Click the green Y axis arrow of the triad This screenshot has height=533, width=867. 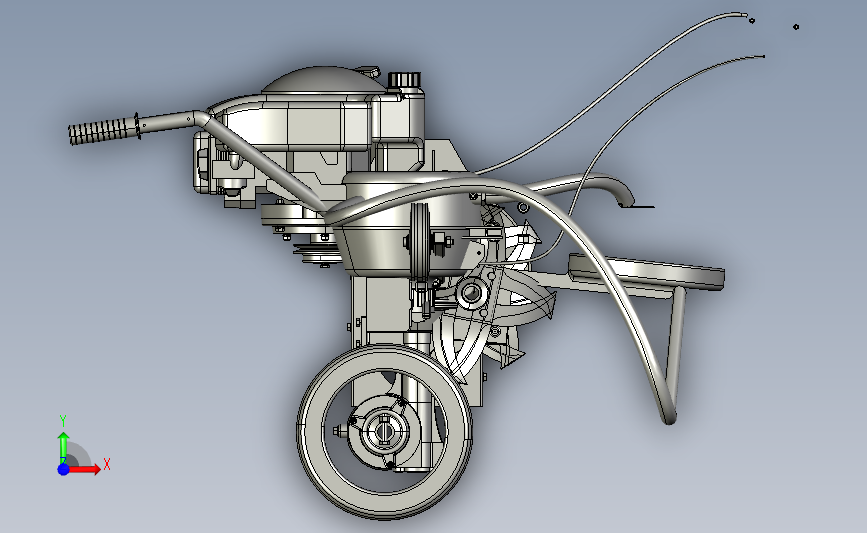(x=63, y=446)
